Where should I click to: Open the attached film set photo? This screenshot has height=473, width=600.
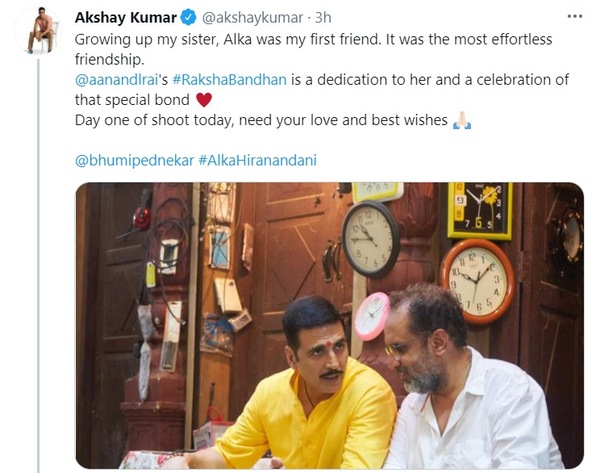pos(329,326)
